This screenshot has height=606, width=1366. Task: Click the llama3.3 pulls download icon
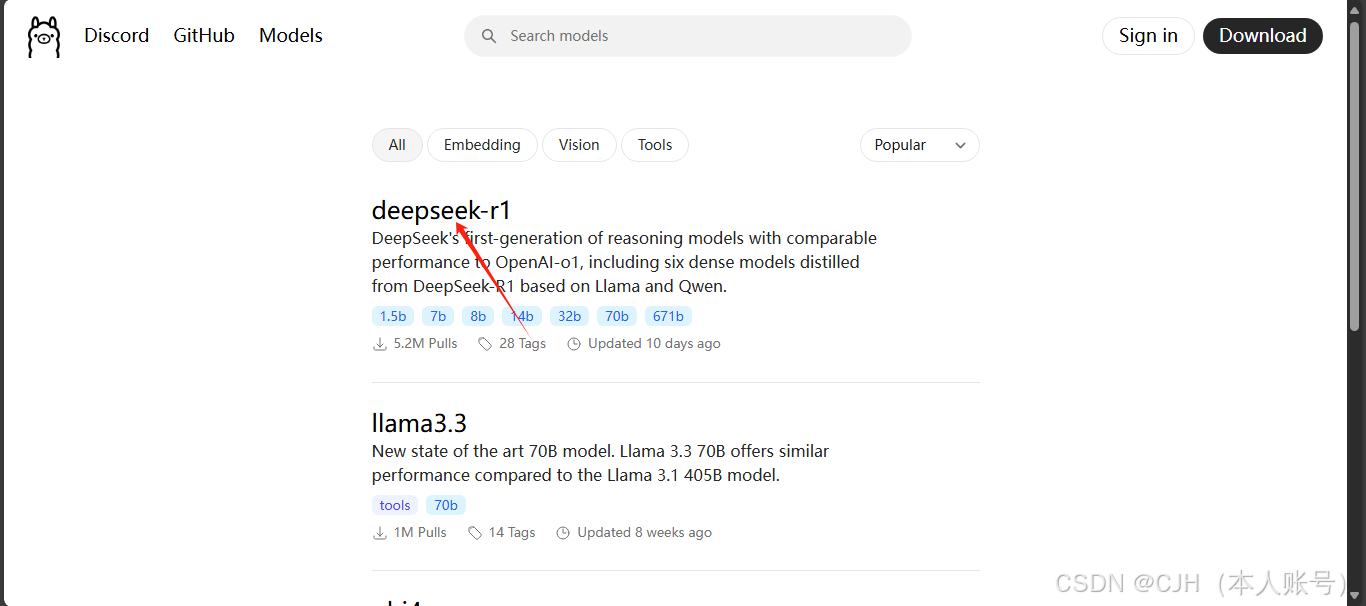click(x=380, y=533)
